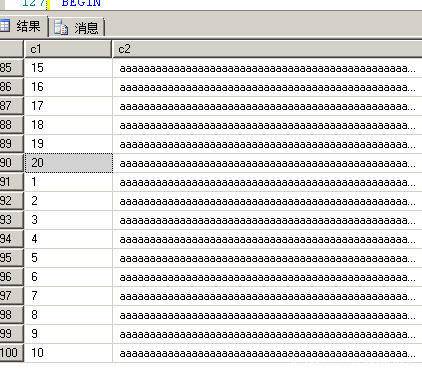Select the c1 cell containing 20
Screen dimensions: 422x375
coord(69,163)
